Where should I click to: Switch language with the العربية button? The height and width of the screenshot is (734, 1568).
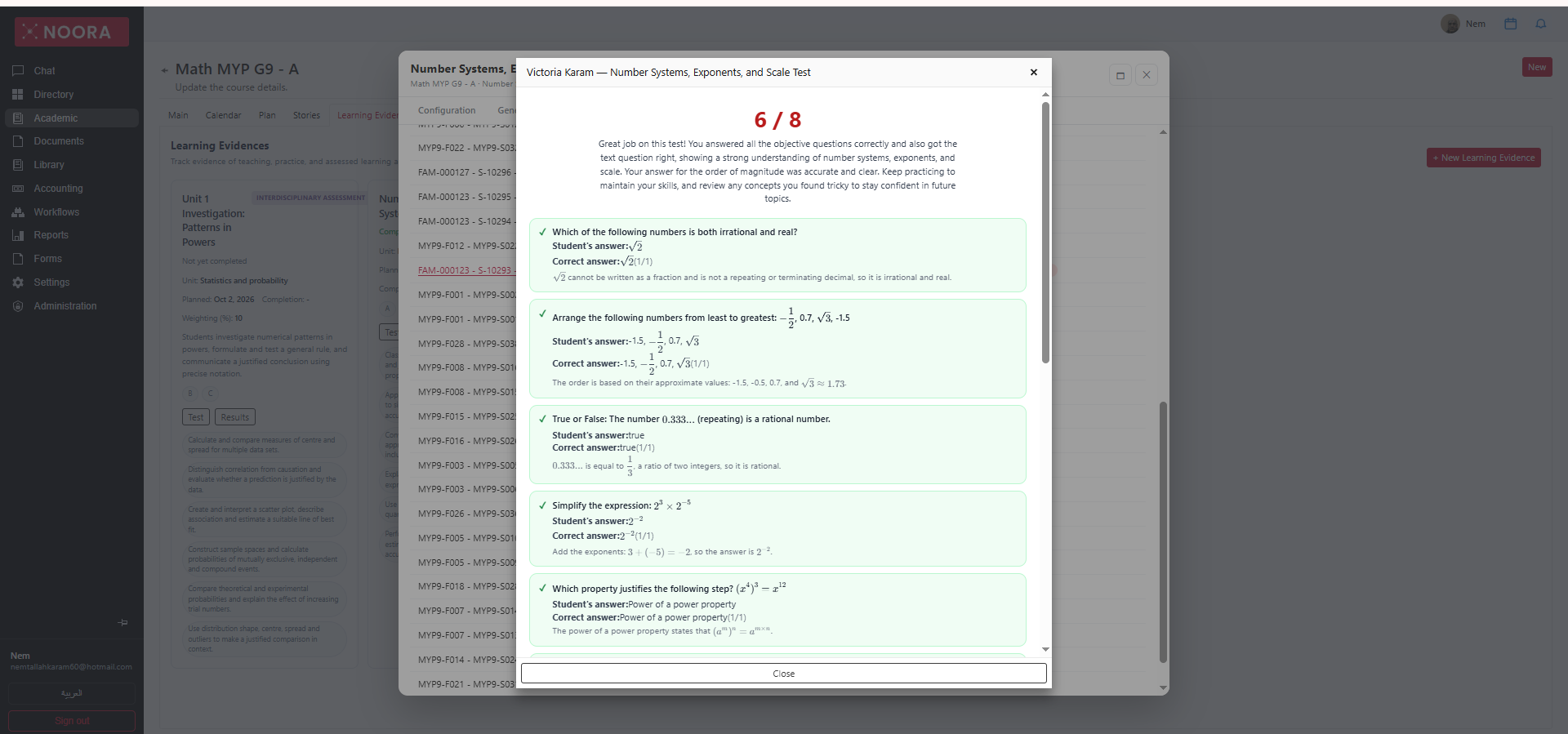point(72,693)
